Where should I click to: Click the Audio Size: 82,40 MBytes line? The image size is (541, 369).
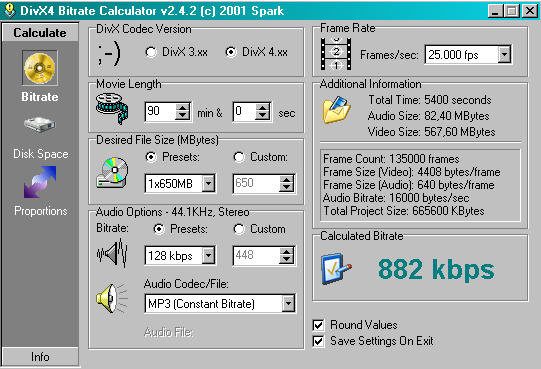[x=429, y=116]
